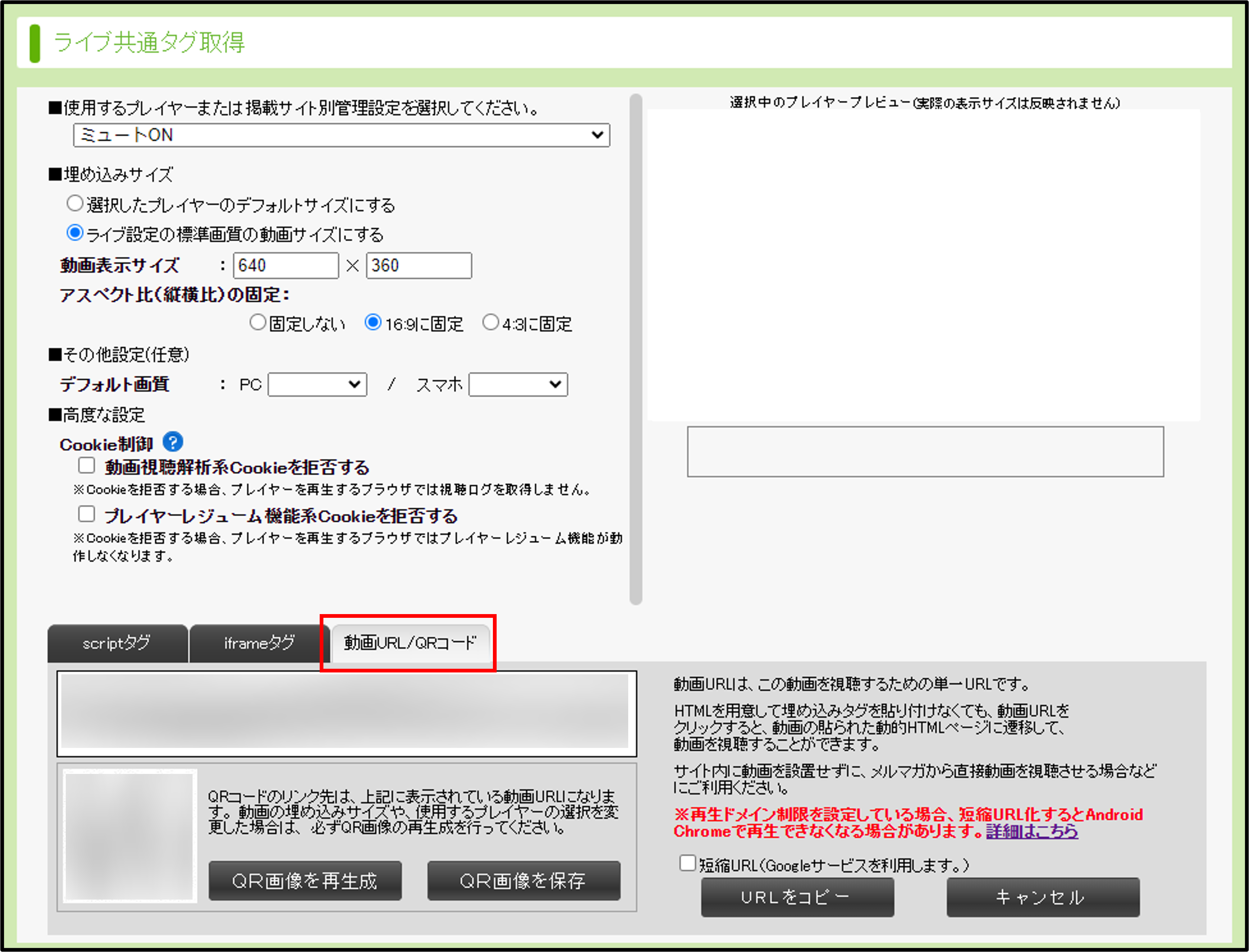Click the height field showing 360
Screen dimensions: 1249x952
point(419,265)
